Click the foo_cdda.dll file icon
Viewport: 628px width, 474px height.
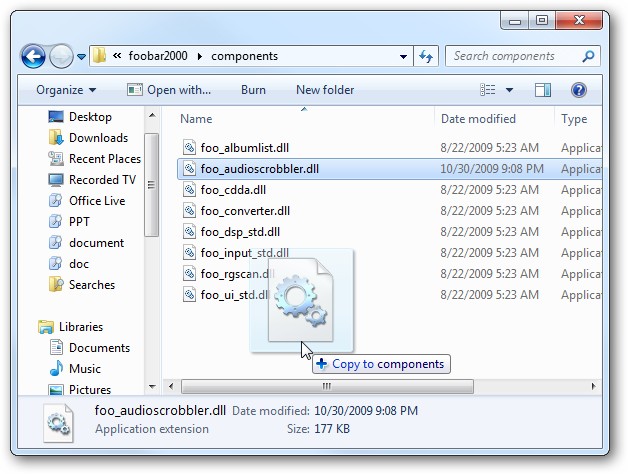coord(189,190)
